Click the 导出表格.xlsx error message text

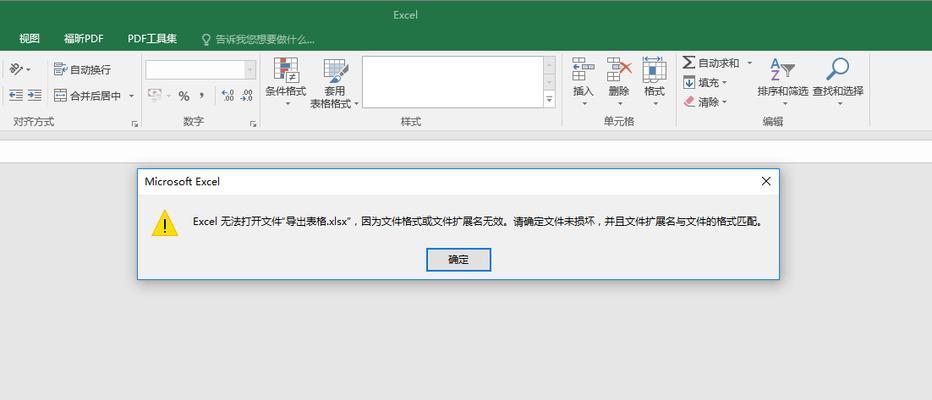coord(477,222)
